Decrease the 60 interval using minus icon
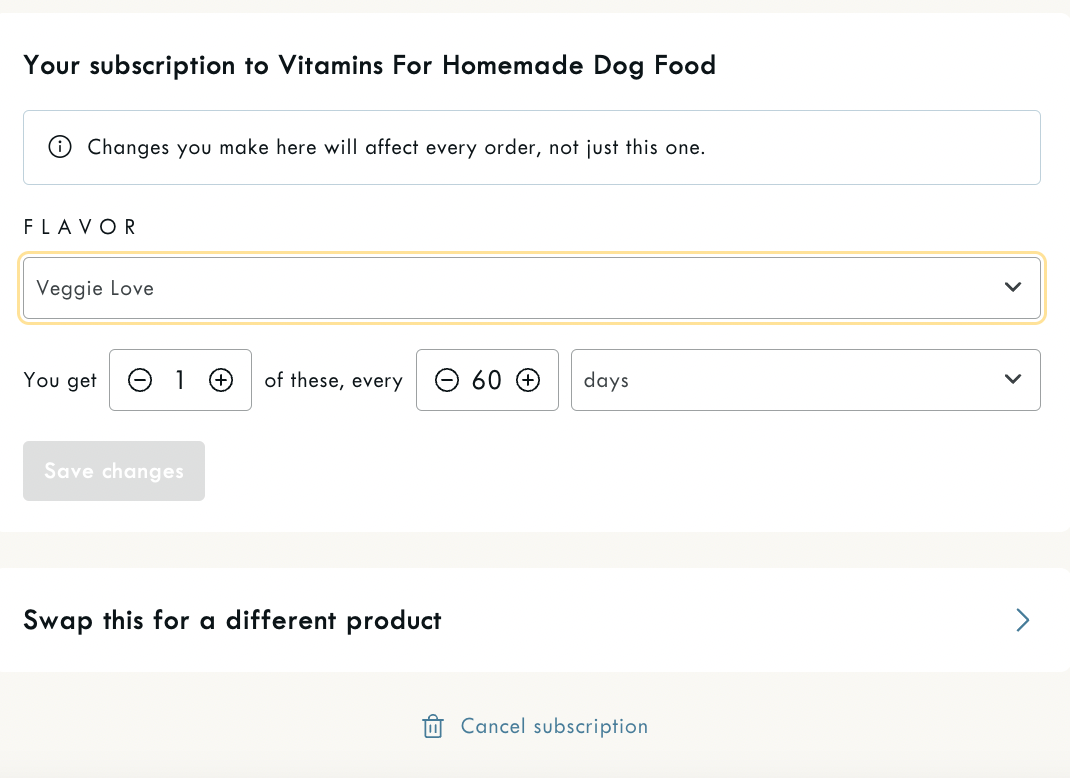Image resolution: width=1070 pixels, height=778 pixels. [x=447, y=380]
